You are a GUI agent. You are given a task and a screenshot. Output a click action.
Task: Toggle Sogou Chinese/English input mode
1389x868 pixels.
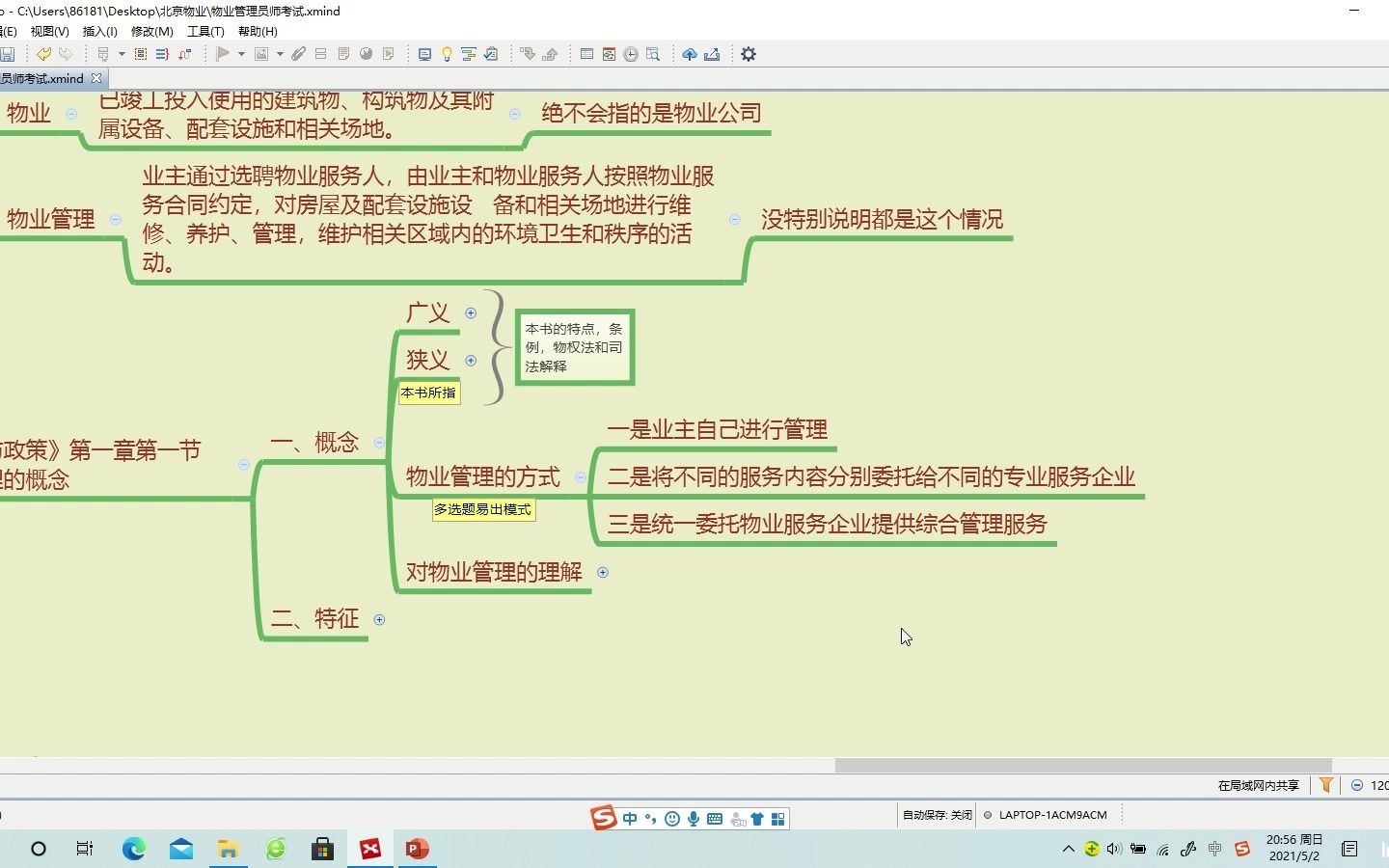coord(630,819)
